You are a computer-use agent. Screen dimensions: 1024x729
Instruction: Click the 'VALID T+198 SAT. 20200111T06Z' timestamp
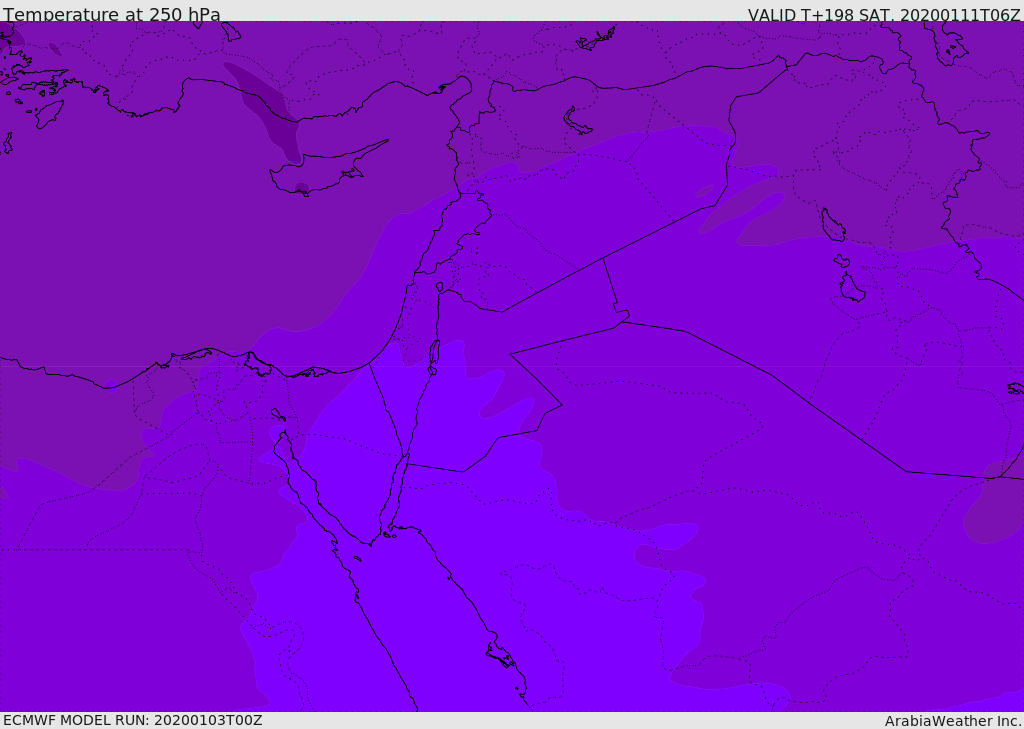pos(884,15)
